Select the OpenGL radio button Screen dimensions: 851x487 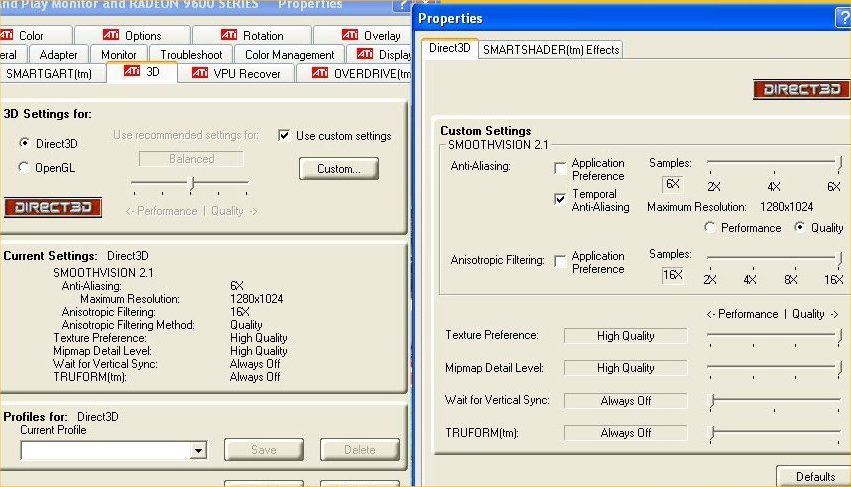24,167
